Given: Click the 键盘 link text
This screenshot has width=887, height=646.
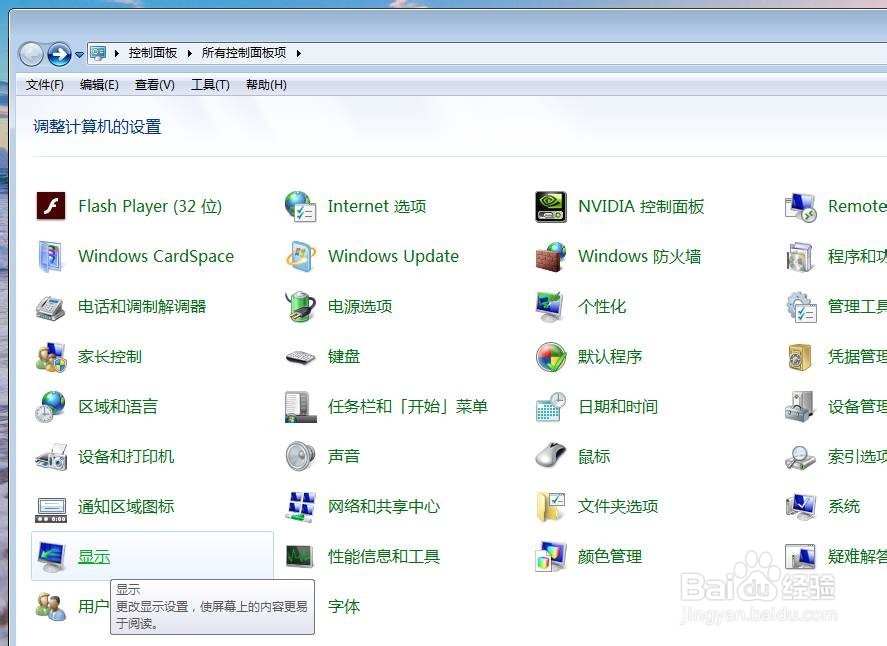Looking at the screenshot, I should (344, 356).
